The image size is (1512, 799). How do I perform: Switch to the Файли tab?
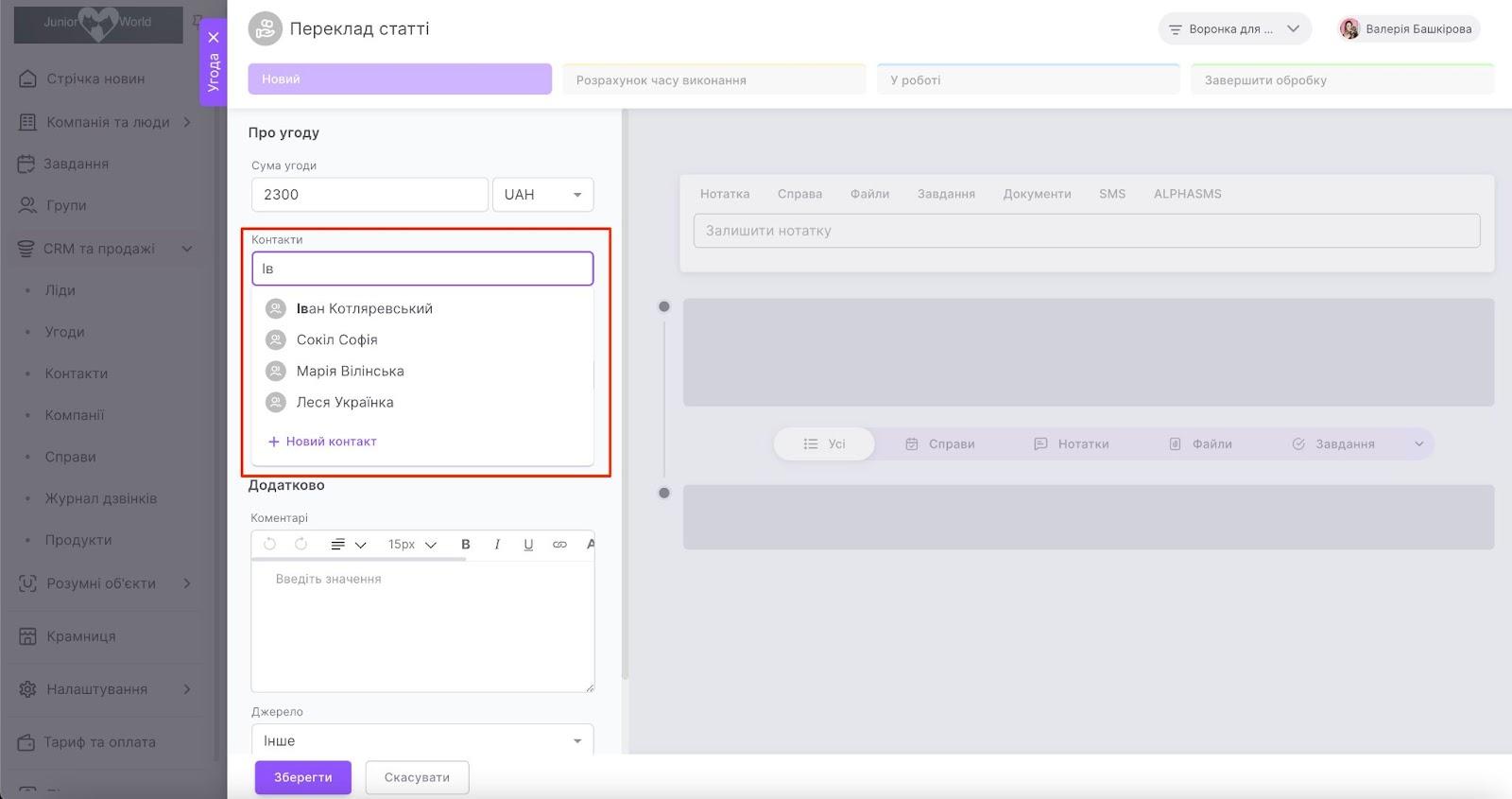pos(868,194)
